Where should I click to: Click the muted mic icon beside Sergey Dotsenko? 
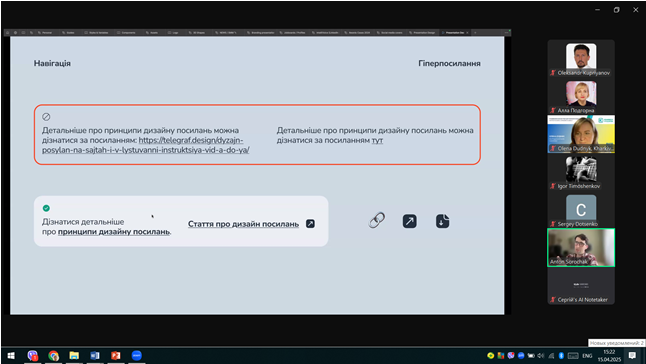(x=553, y=224)
